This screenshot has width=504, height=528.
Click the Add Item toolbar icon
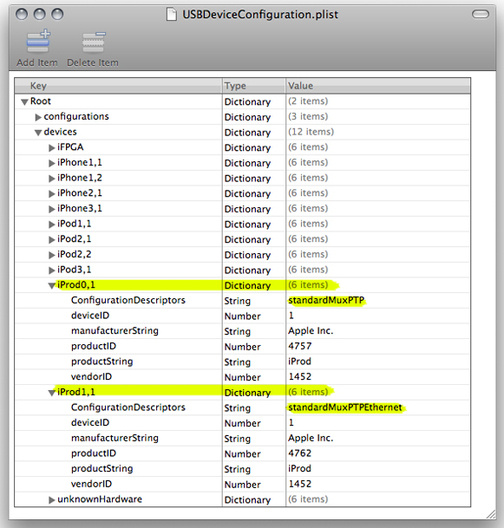38,42
